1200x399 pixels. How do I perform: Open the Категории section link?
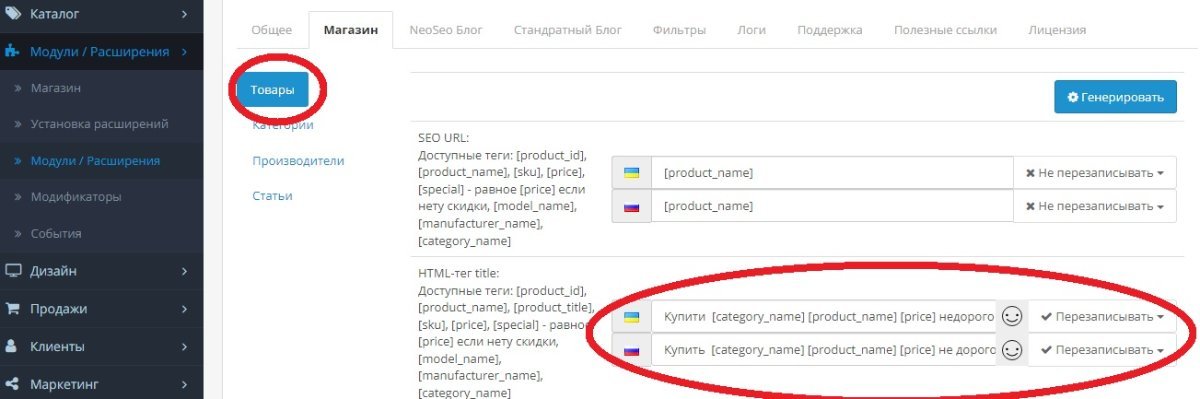tap(283, 125)
